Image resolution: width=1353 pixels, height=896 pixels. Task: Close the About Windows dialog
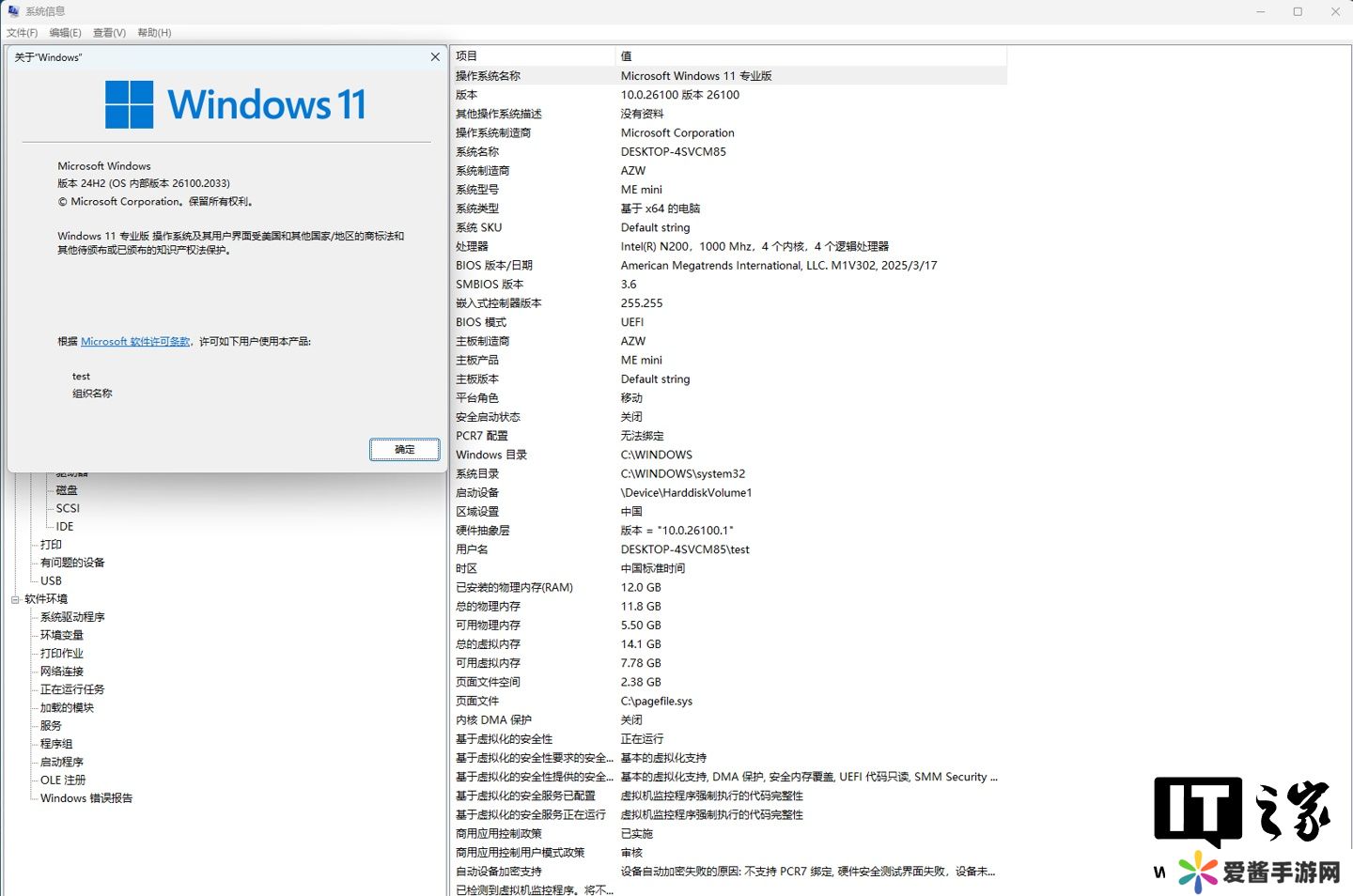pos(435,57)
